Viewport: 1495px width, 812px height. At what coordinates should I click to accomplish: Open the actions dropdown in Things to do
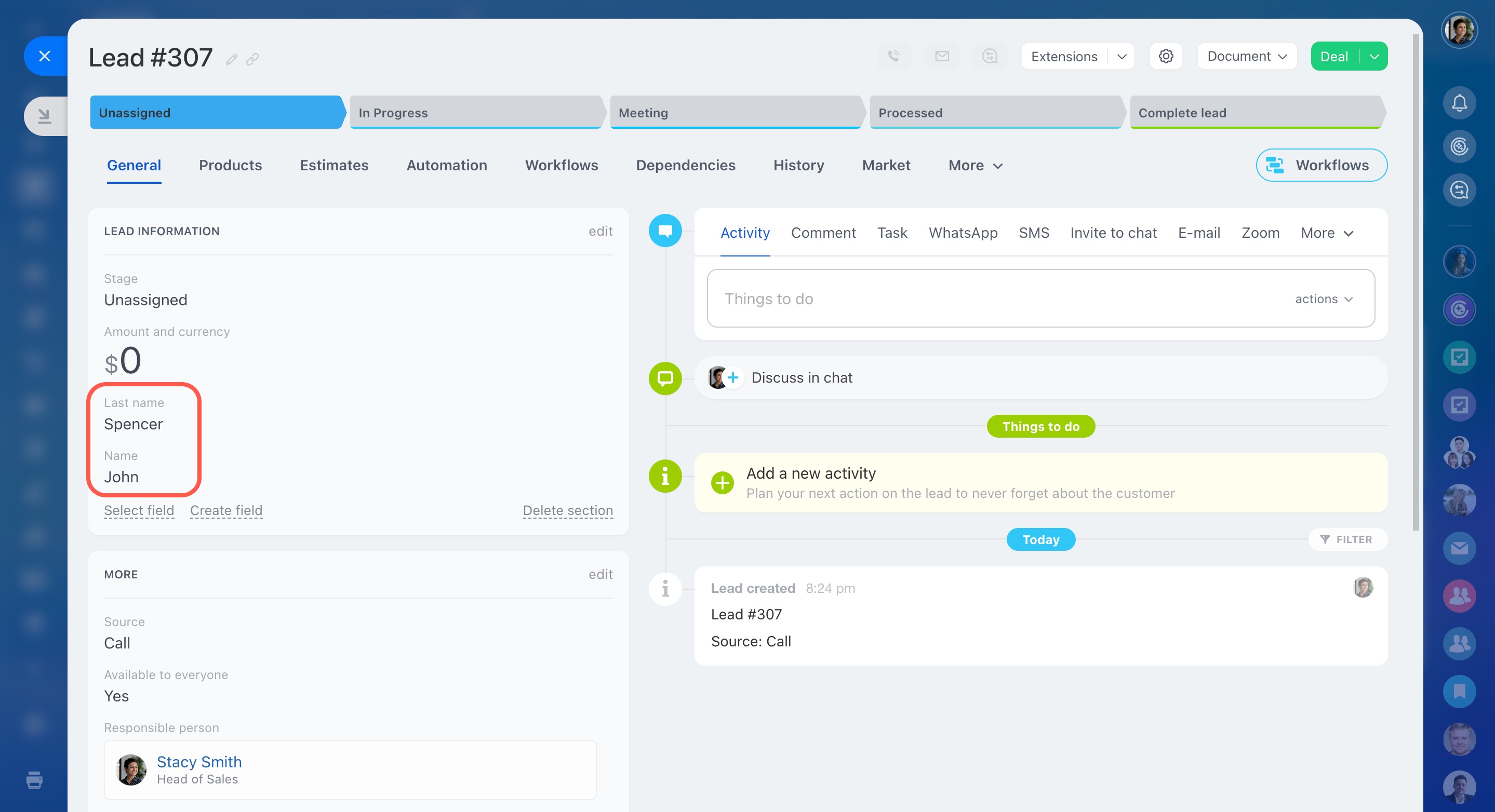coord(1324,299)
